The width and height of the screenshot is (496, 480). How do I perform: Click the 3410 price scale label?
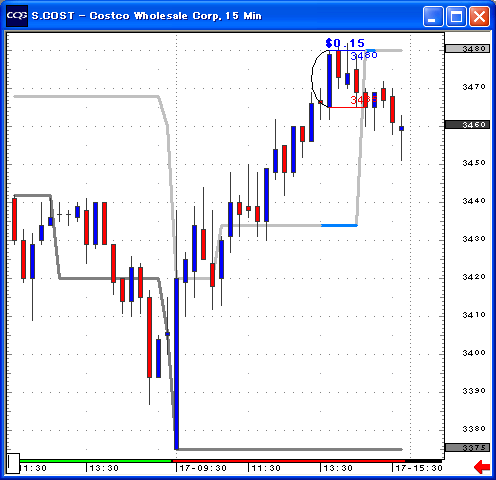(x=474, y=315)
